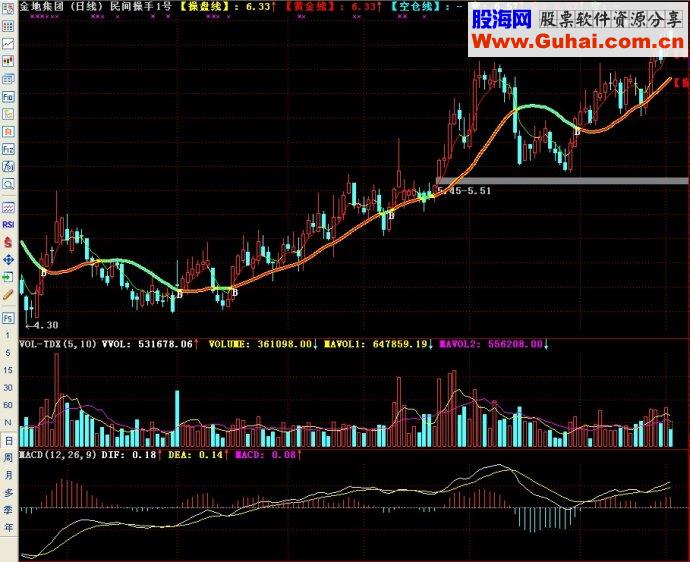Click the DEA: 0.14 value
Screen dimensions: 690x562
pyautogui.click(x=198, y=455)
